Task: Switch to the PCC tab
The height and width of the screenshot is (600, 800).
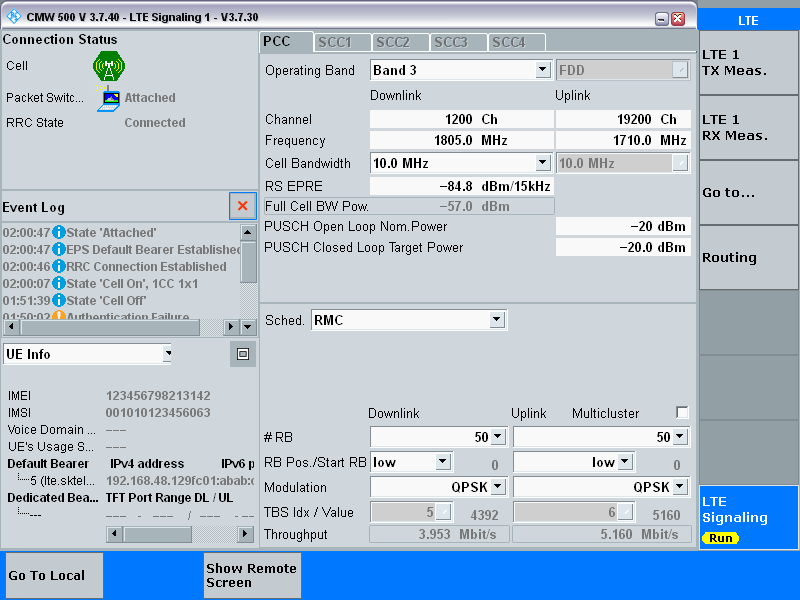Action: 286,42
